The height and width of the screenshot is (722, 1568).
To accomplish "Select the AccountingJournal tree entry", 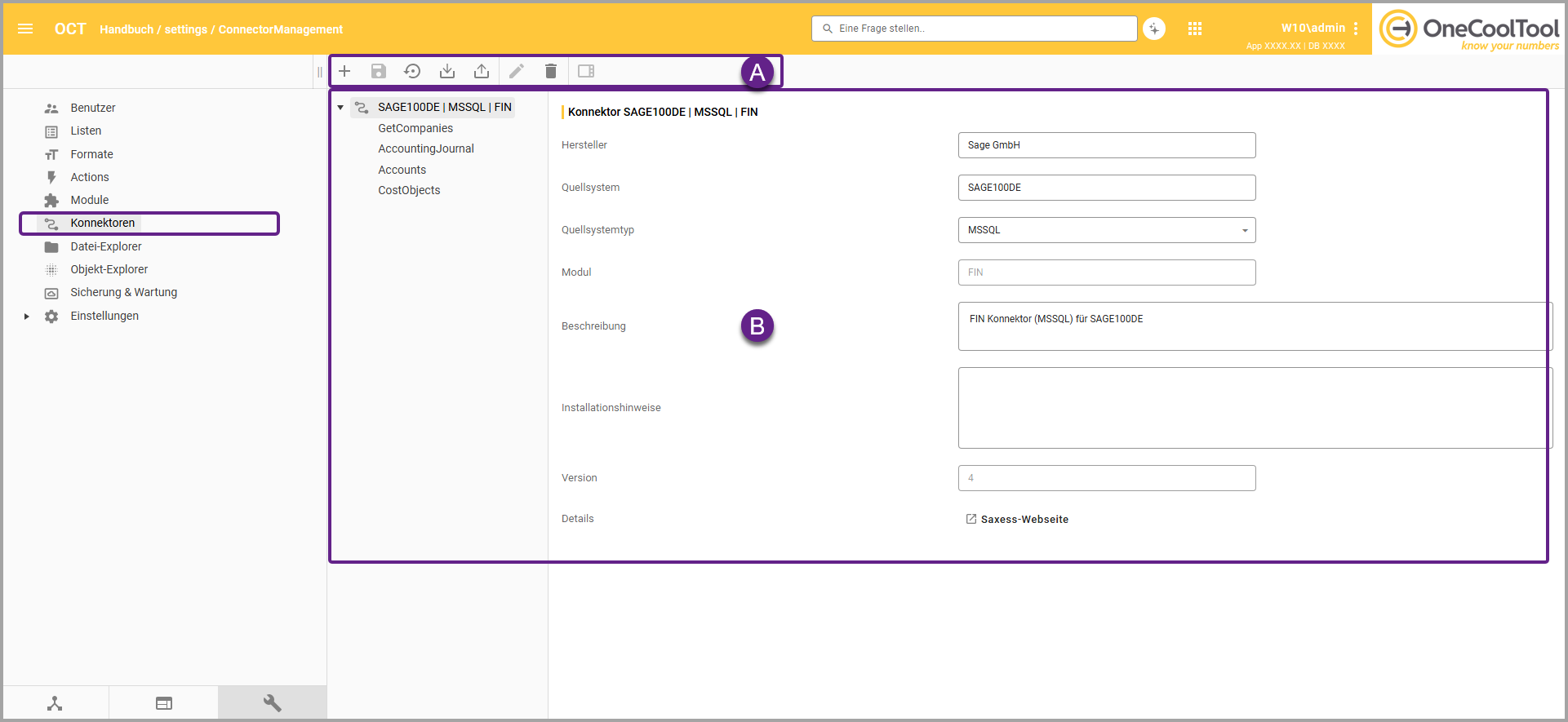I will click(x=426, y=148).
